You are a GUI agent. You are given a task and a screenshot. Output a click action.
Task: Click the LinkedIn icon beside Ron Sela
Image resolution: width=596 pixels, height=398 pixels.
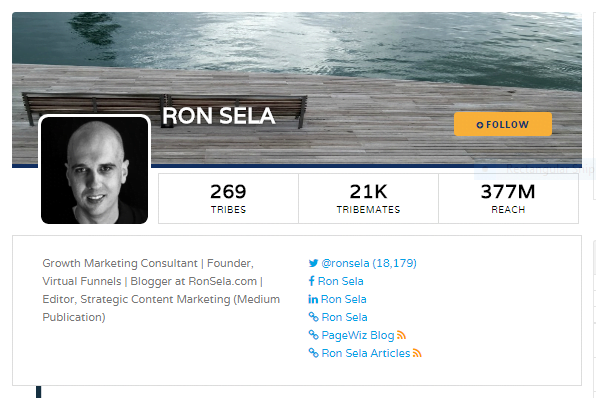[313, 299]
